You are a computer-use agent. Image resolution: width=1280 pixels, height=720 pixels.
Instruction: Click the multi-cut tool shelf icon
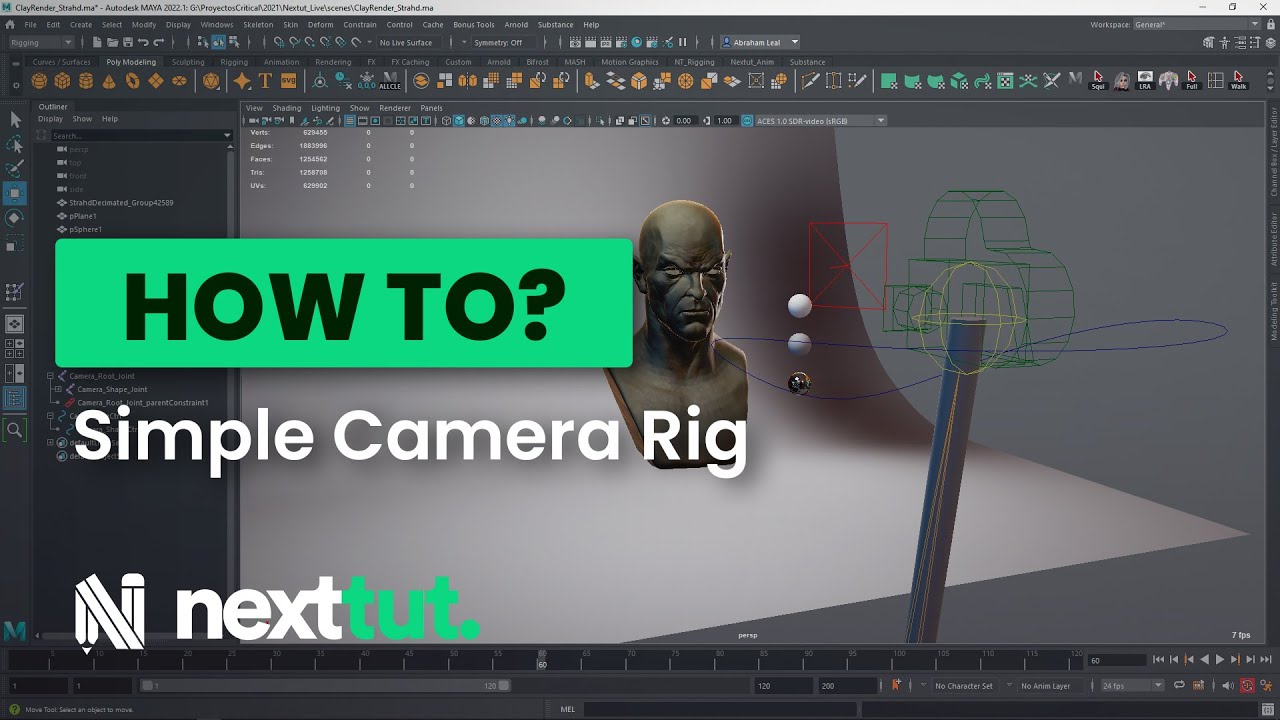tap(810, 81)
